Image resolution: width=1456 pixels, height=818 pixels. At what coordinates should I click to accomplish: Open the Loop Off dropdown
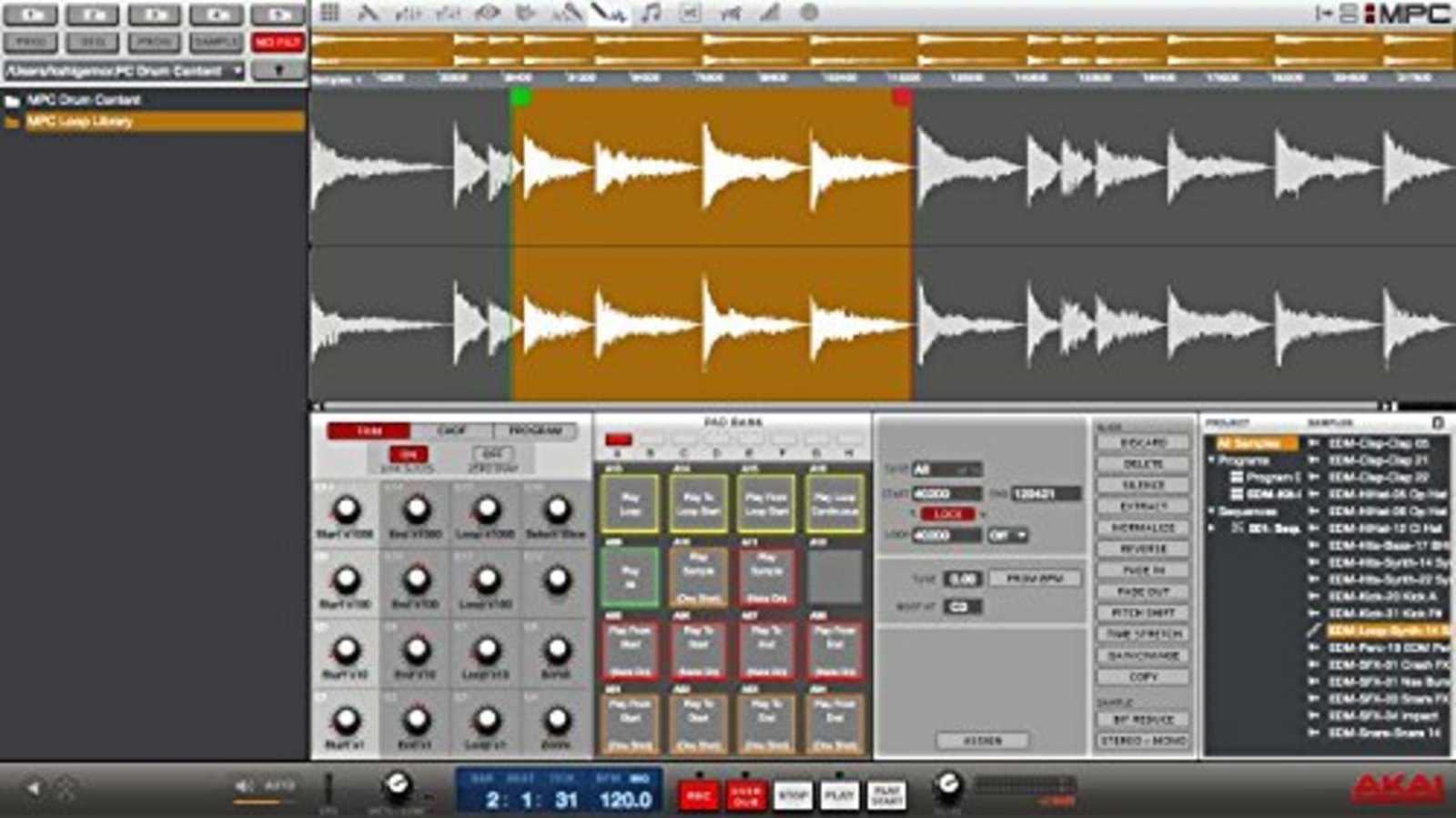[x=1008, y=536]
